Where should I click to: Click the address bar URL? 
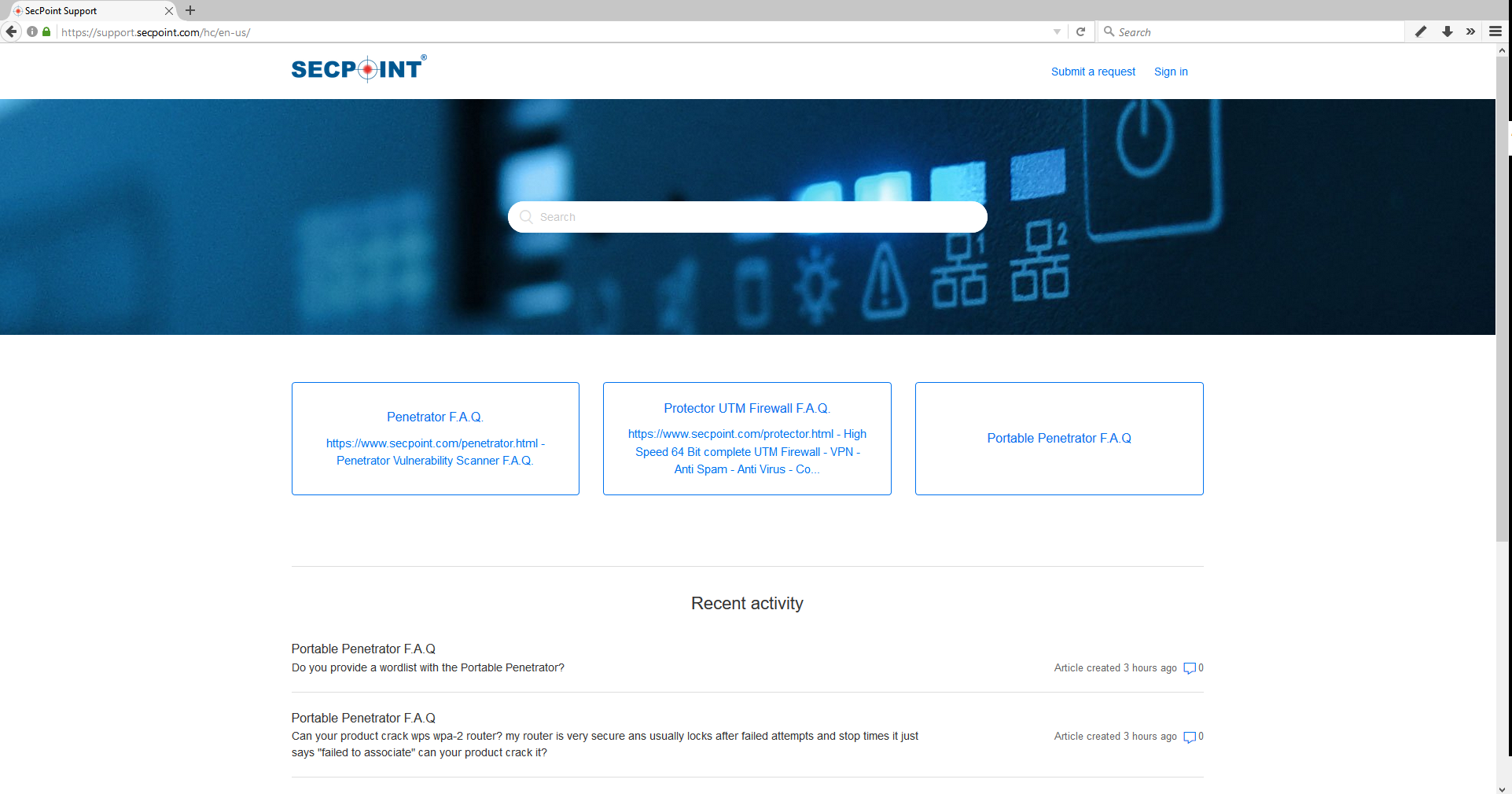pos(156,32)
